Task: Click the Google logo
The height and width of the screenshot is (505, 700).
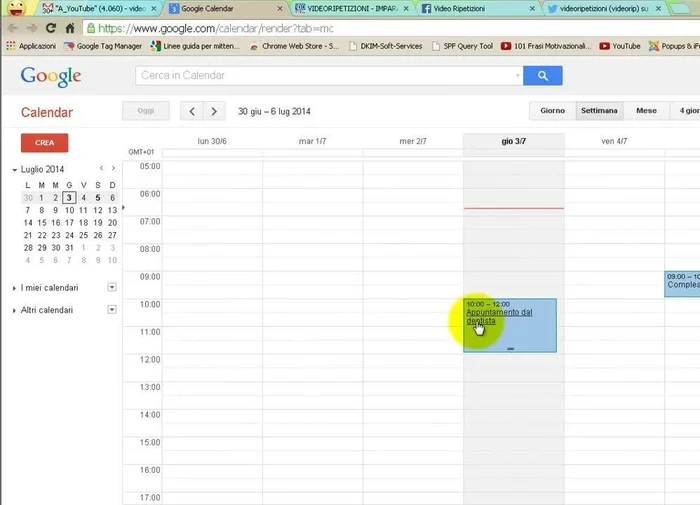Action: [50, 76]
